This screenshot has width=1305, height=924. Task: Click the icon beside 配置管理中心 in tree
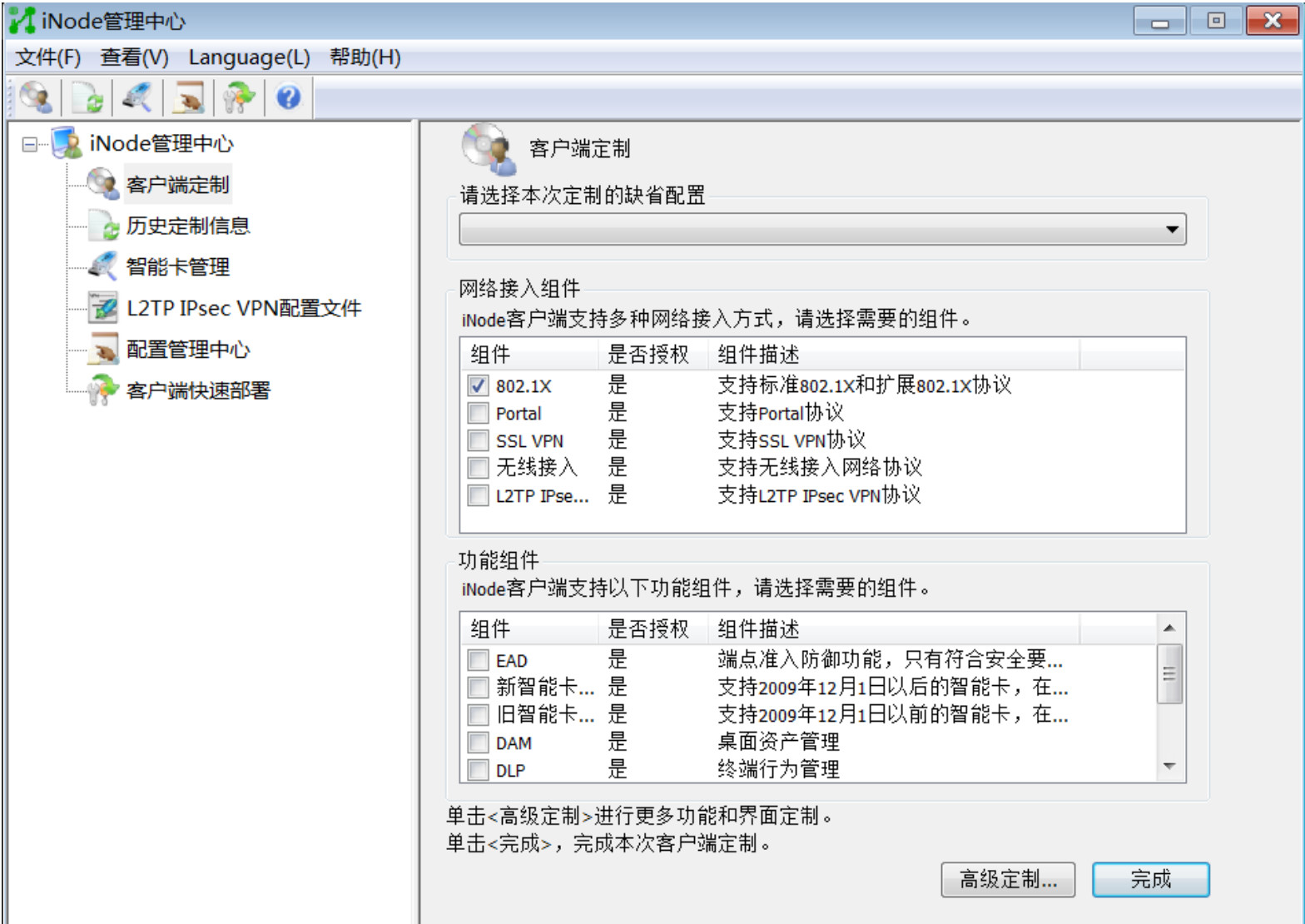coord(103,349)
